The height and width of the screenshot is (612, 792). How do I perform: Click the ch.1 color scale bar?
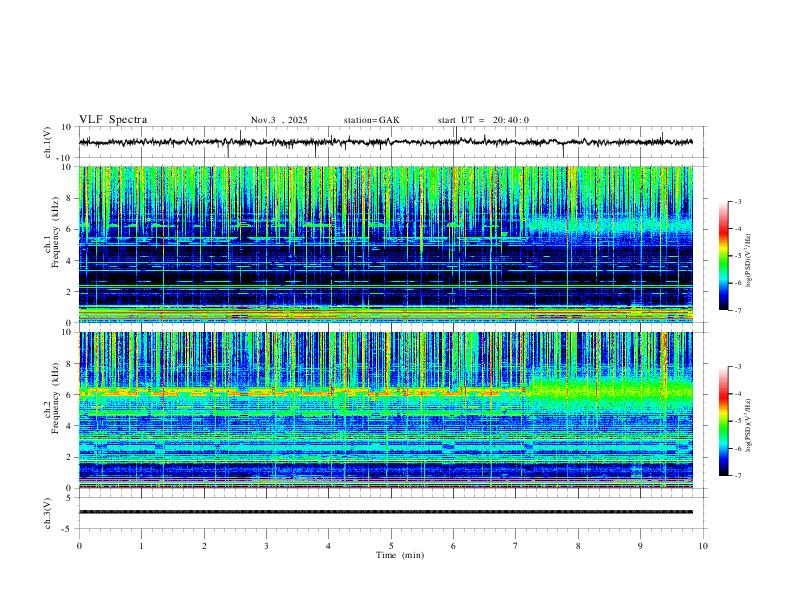coord(724,256)
